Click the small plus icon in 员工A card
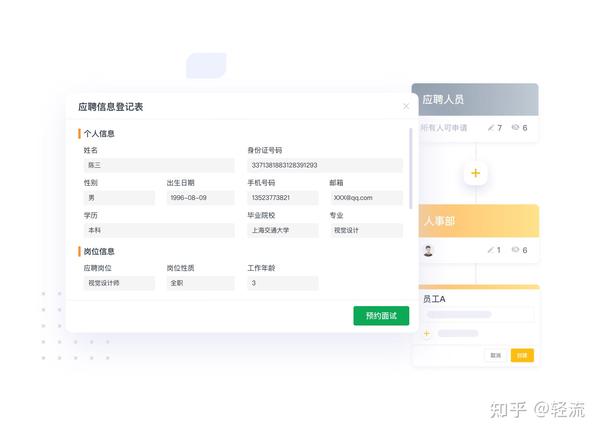Viewport: 600px width, 434px height. pyautogui.click(x=427, y=333)
